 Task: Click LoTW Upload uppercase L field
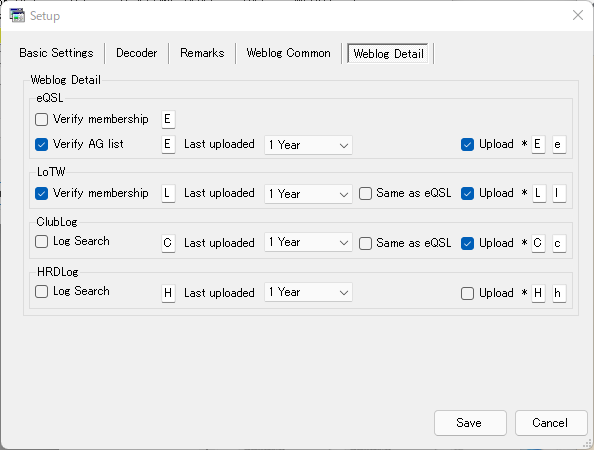click(x=538, y=193)
